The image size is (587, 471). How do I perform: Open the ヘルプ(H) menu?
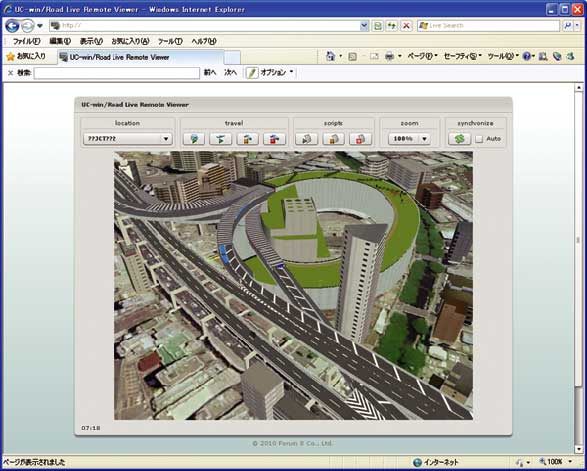click(204, 41)
